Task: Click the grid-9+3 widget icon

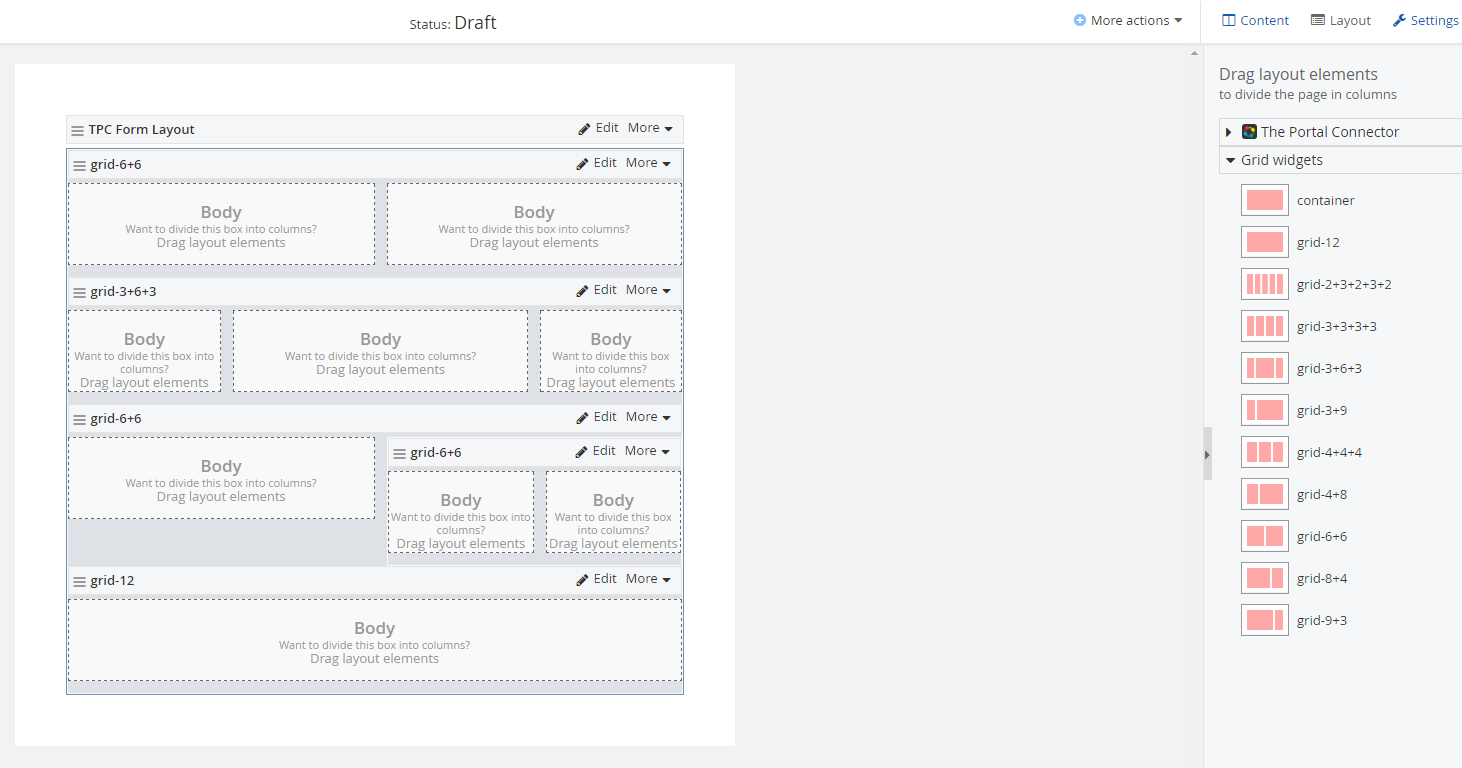Action: pos(1265,620)
